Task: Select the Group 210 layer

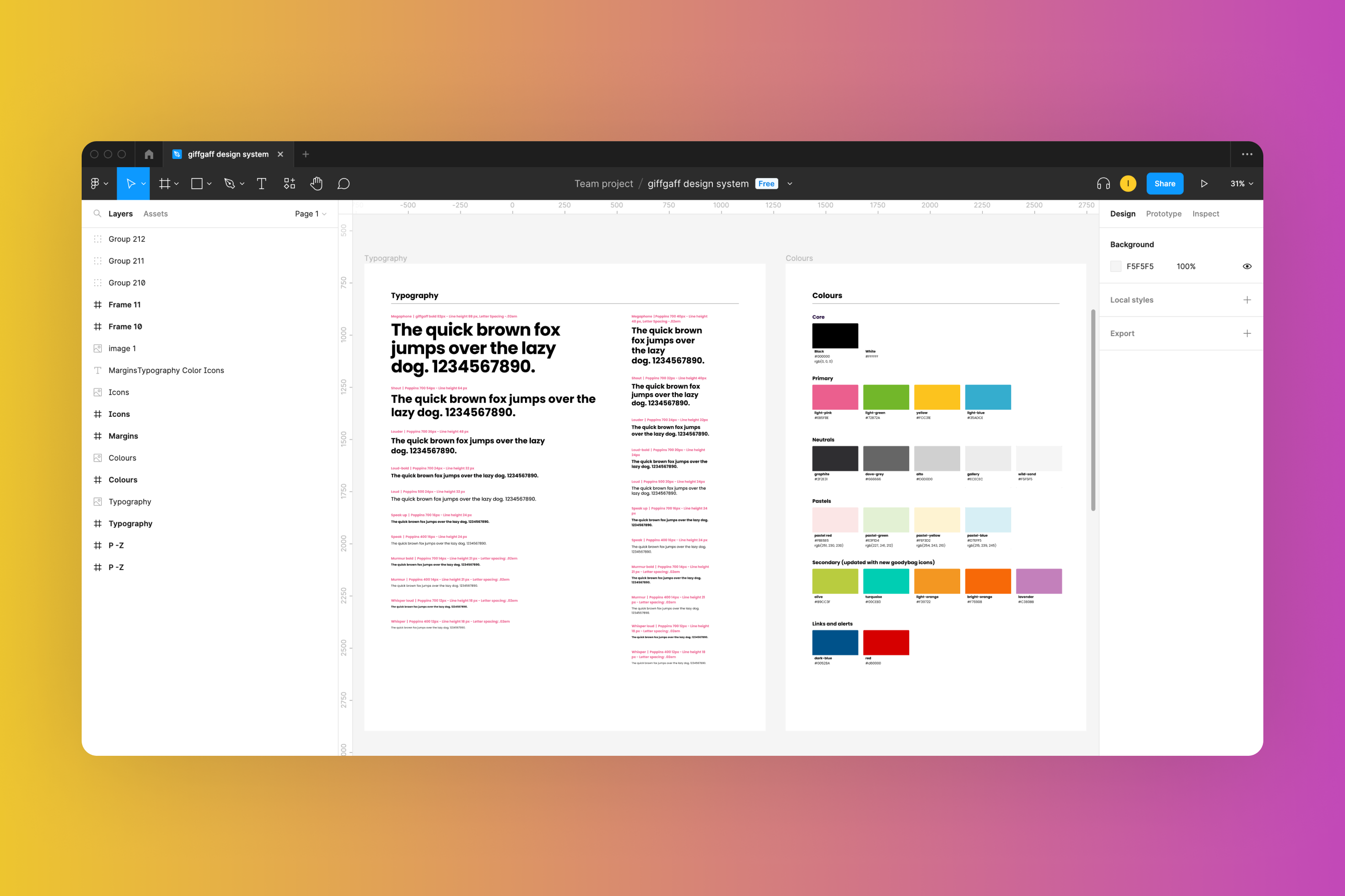Action: point(210,283)
